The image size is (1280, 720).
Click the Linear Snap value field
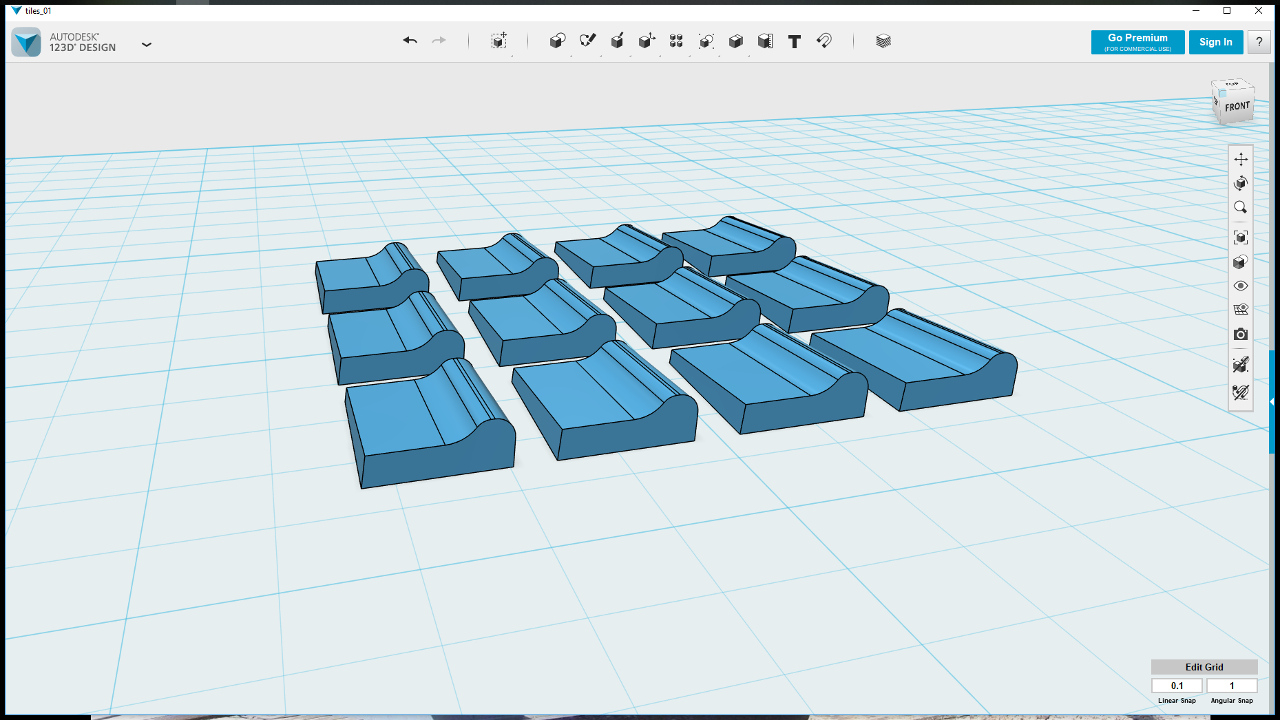pyautogui.click(x=1177, y=686)
